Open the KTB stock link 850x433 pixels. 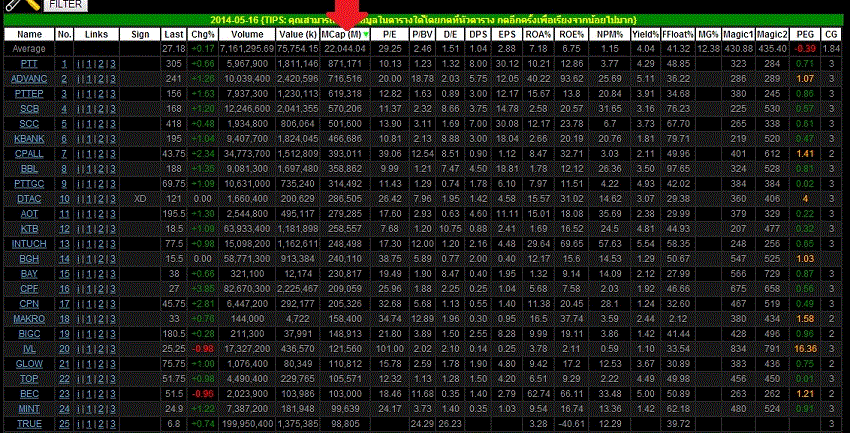pyautogui.click(x=29, y=229)
